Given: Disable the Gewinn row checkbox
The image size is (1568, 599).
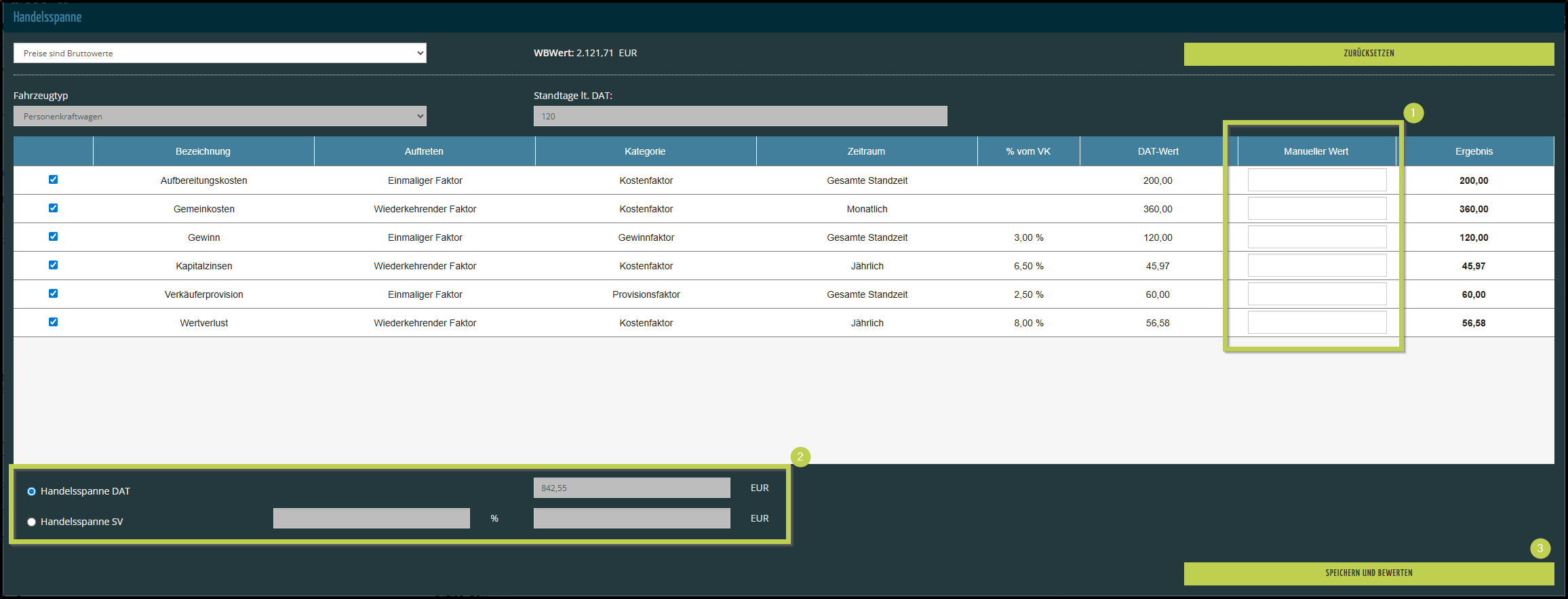Looking at the screenshot, I should (x=53, y=237).
